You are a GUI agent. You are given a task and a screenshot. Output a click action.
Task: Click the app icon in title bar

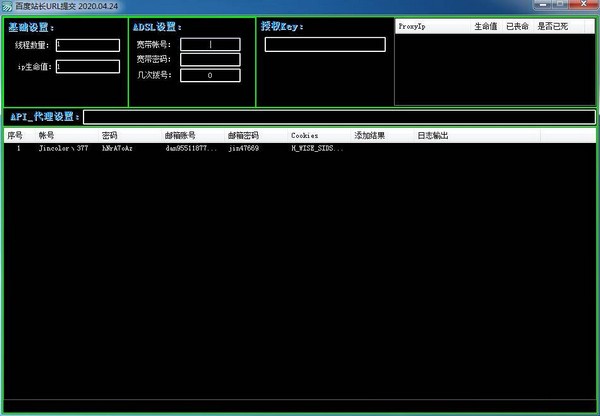(7, 6)
